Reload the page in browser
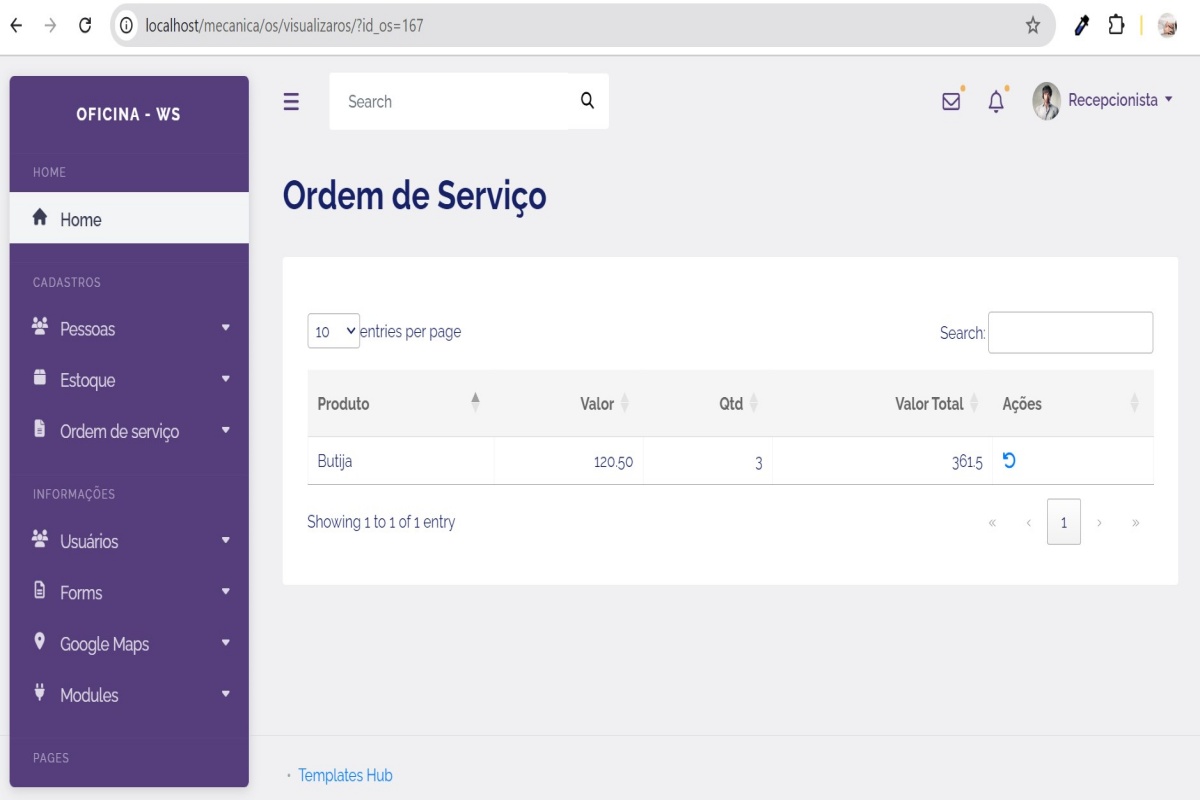1200x800 pixels. [85, 26]
